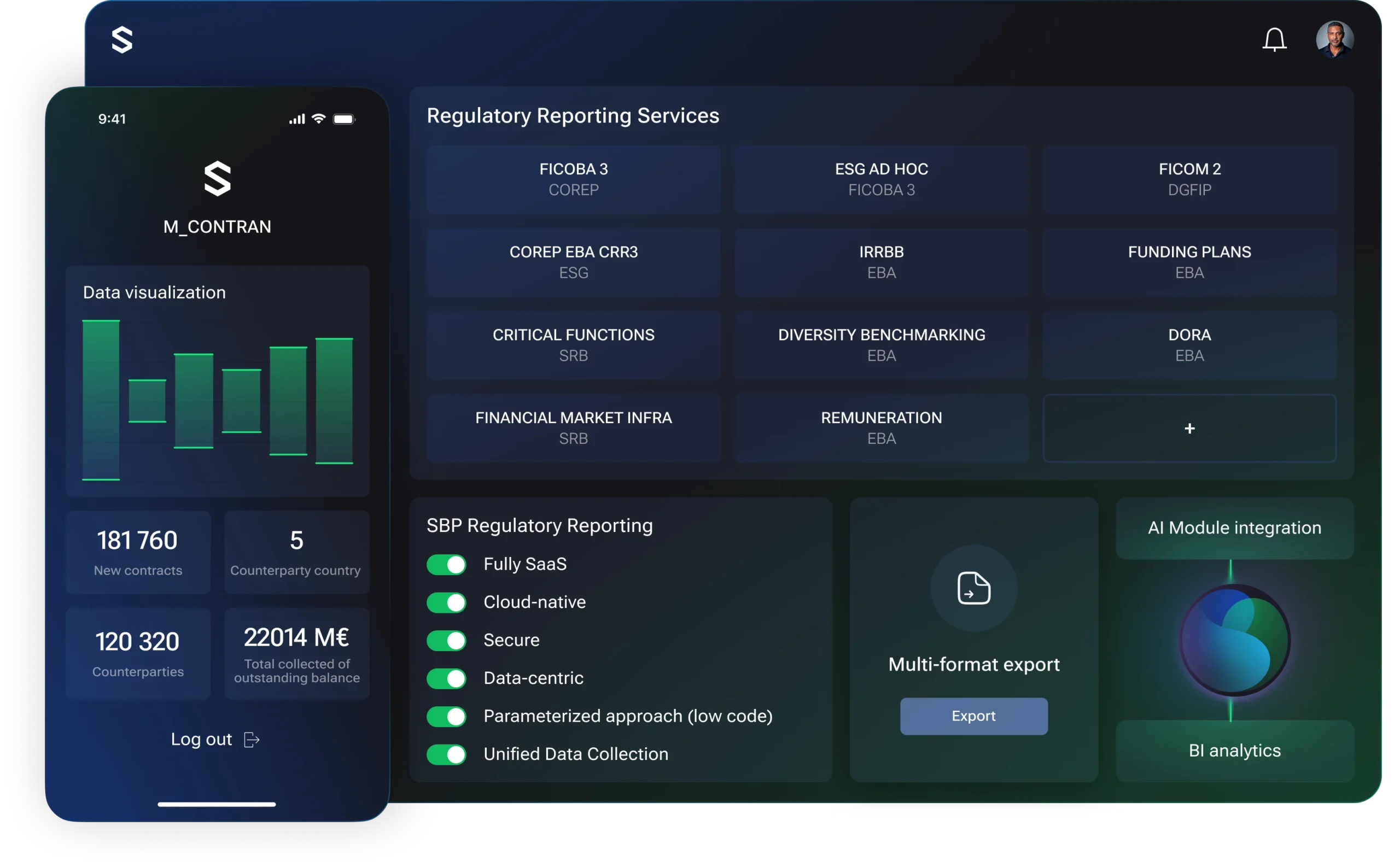Select the DORA EBA service tile

click(x=1189, y=345)
